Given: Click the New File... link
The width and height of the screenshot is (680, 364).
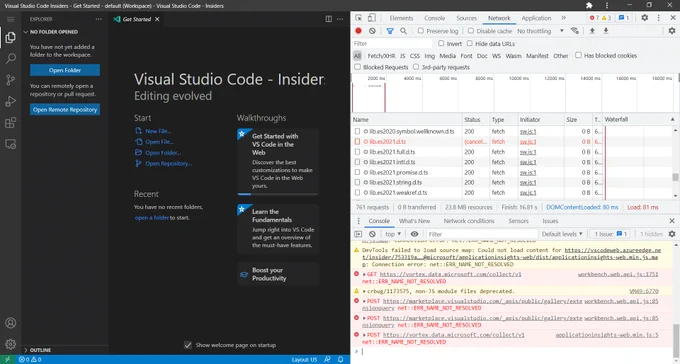Looking at the screenshot, I should point(158,131).
